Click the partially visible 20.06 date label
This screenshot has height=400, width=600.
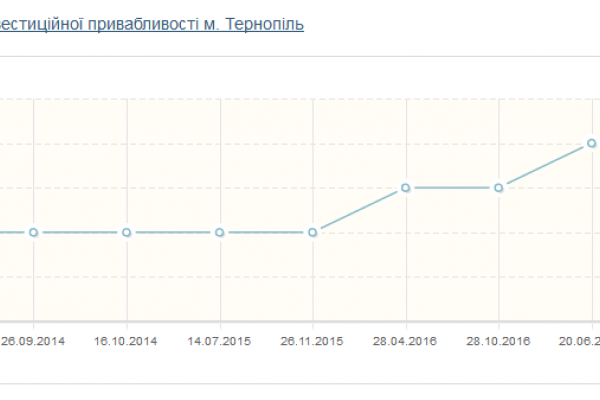[579, 341]
